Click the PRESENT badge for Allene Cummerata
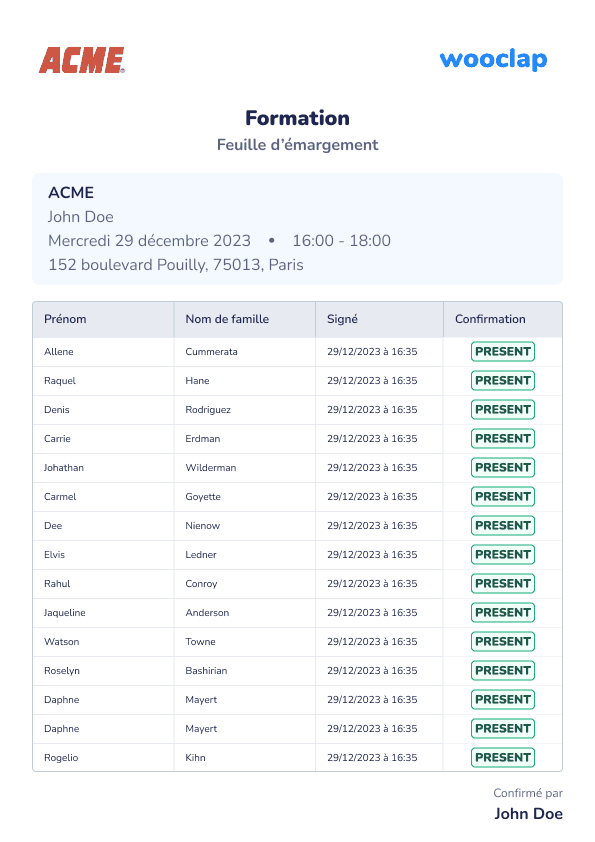Image resolution: width=595 pixels, height=842 pixels. pyautogui.click(x=503, y=352)
